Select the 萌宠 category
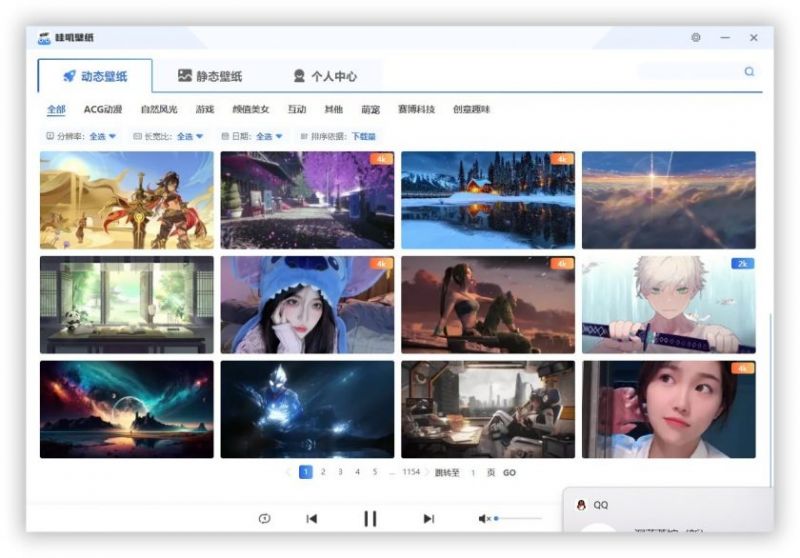This screenshot has width=800, height=558. point(370,109)
